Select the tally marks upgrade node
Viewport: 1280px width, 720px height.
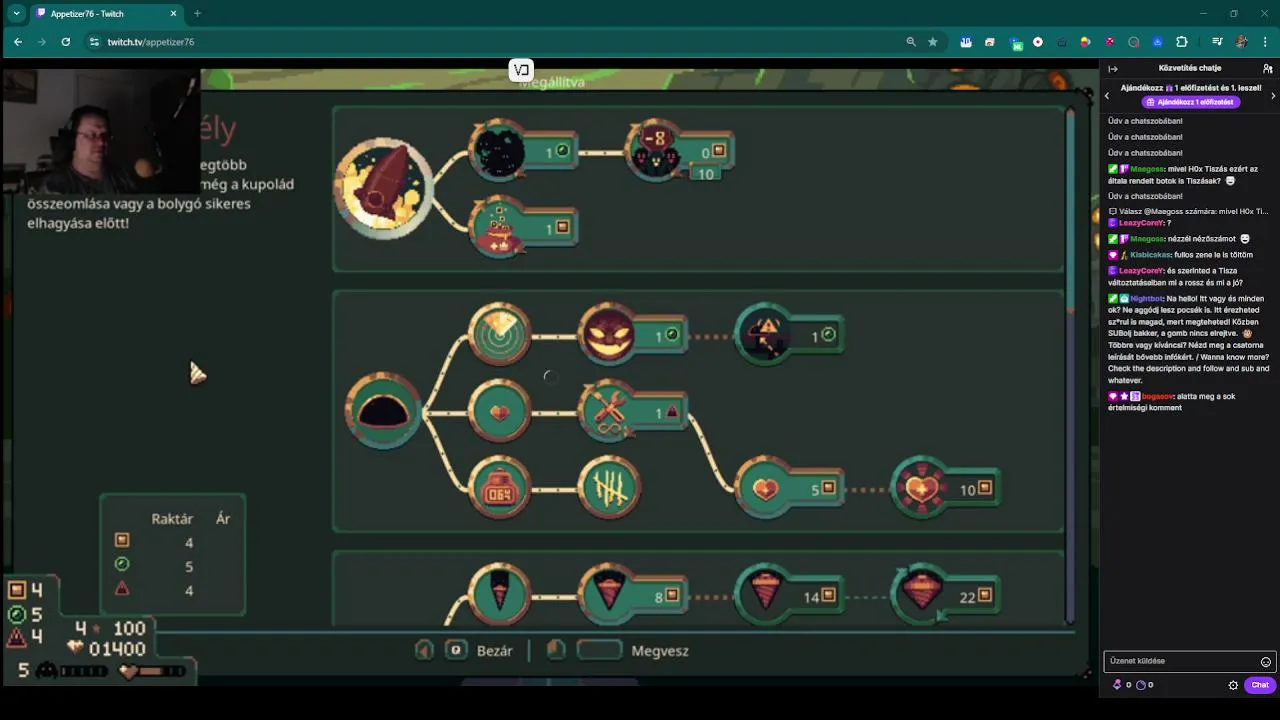pos(608,488)
